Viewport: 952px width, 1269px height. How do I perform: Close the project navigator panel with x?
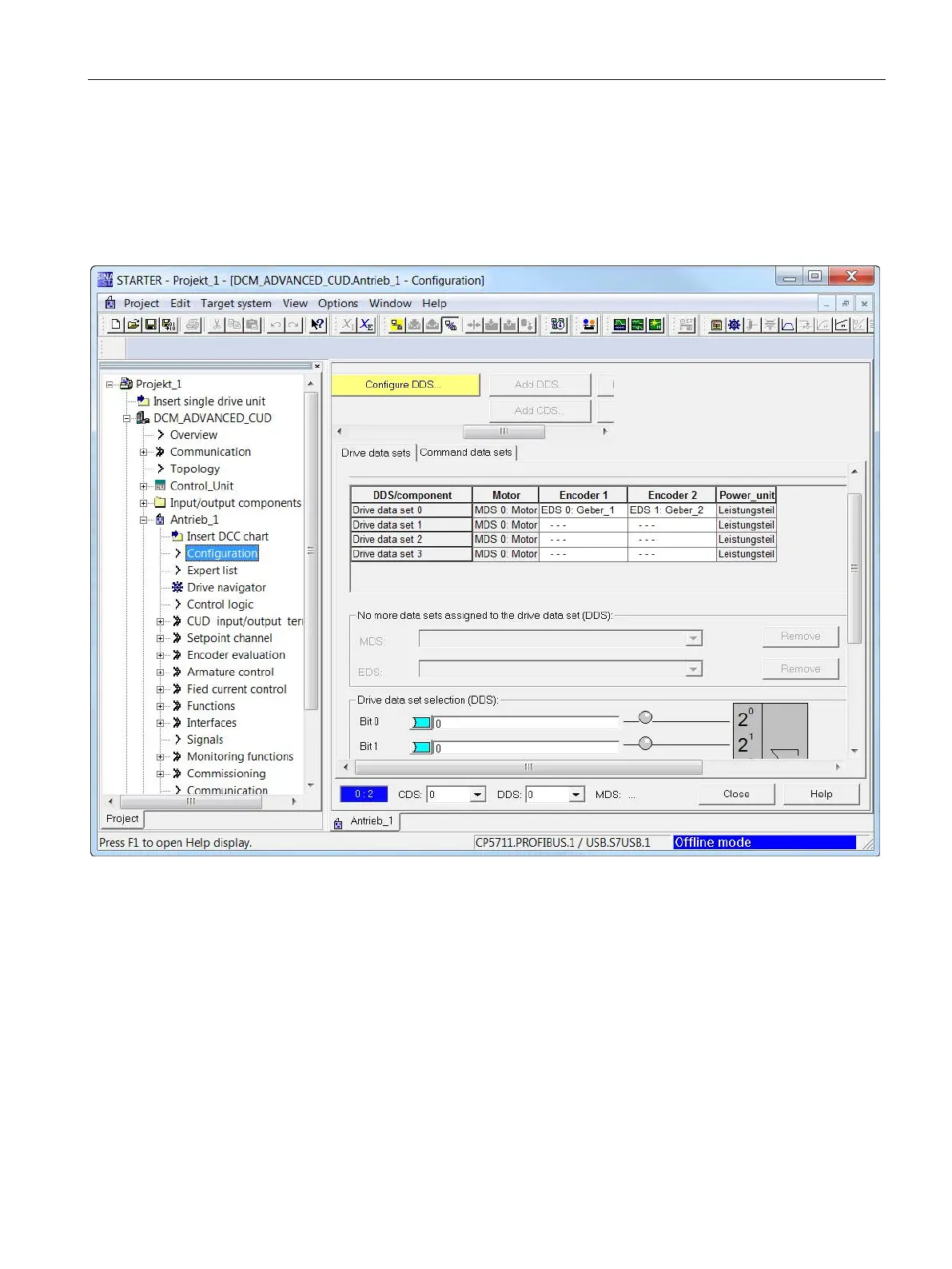pyautogui.click(x=317, y=366)
